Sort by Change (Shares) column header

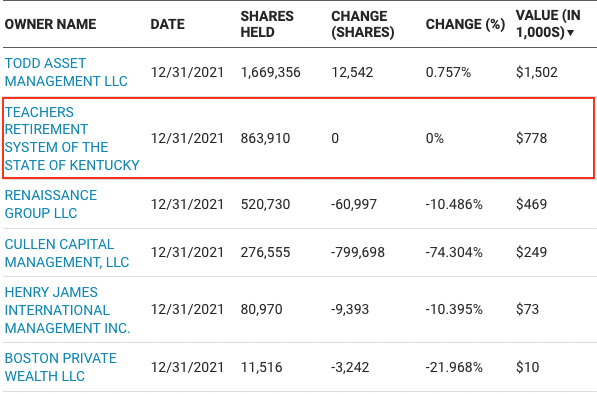pos(362,24)
